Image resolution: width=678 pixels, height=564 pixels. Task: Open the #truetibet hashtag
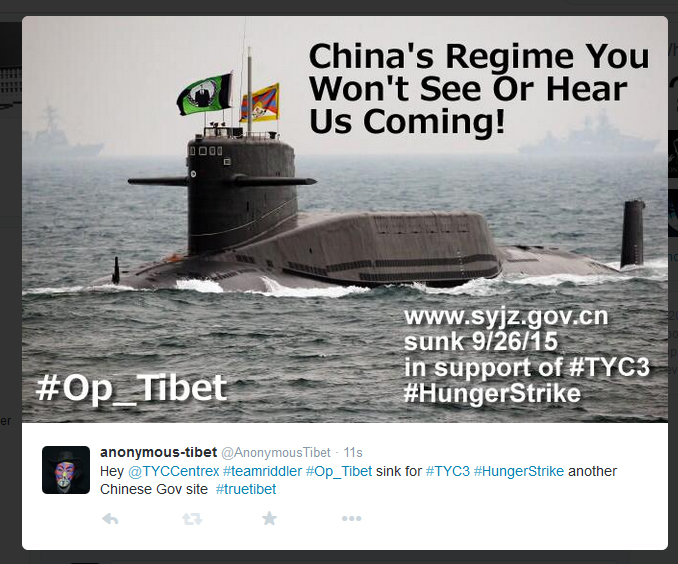pyautogui.click(x=246, y=489)
